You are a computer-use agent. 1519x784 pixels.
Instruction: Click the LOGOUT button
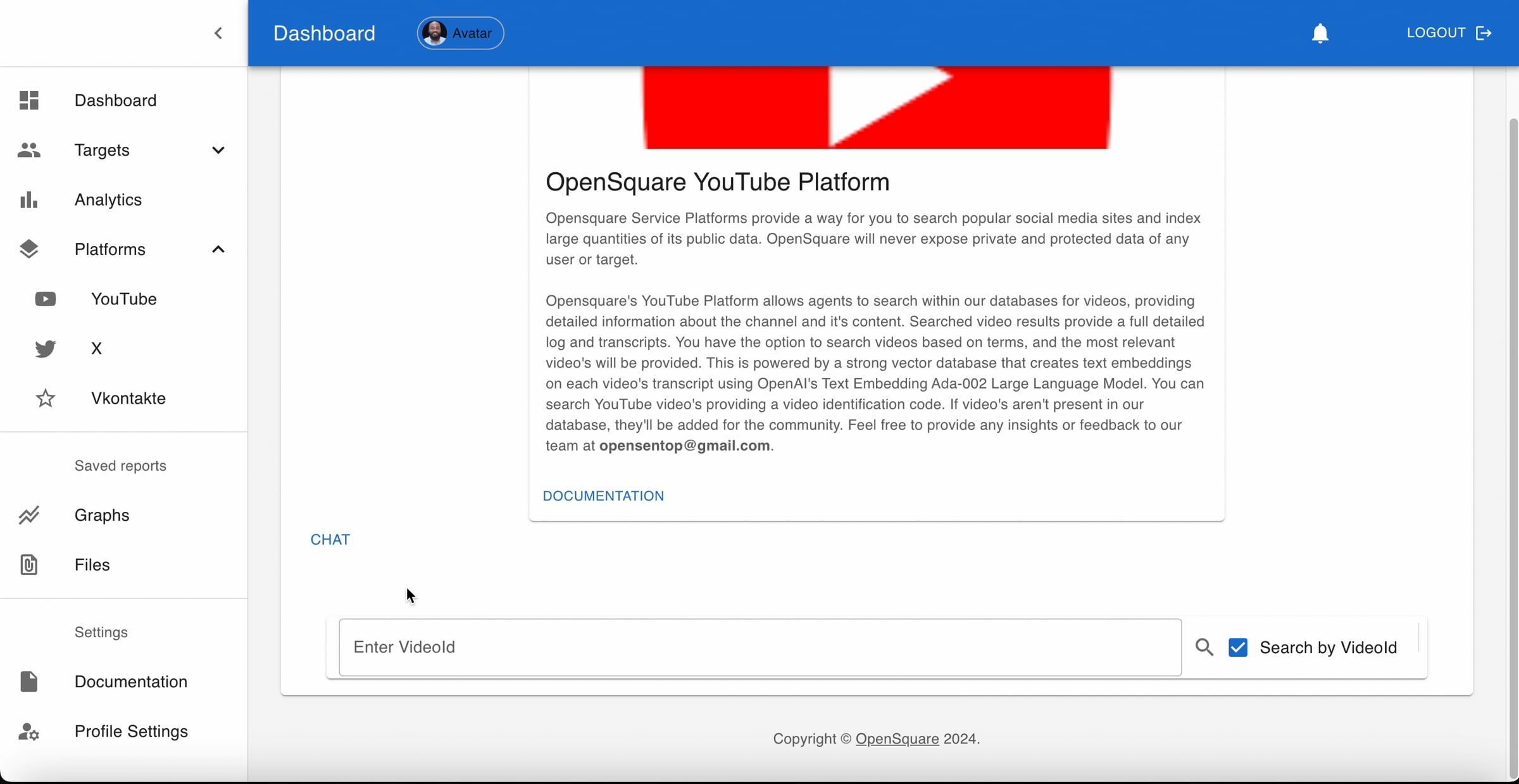(x=1449, y=33)
